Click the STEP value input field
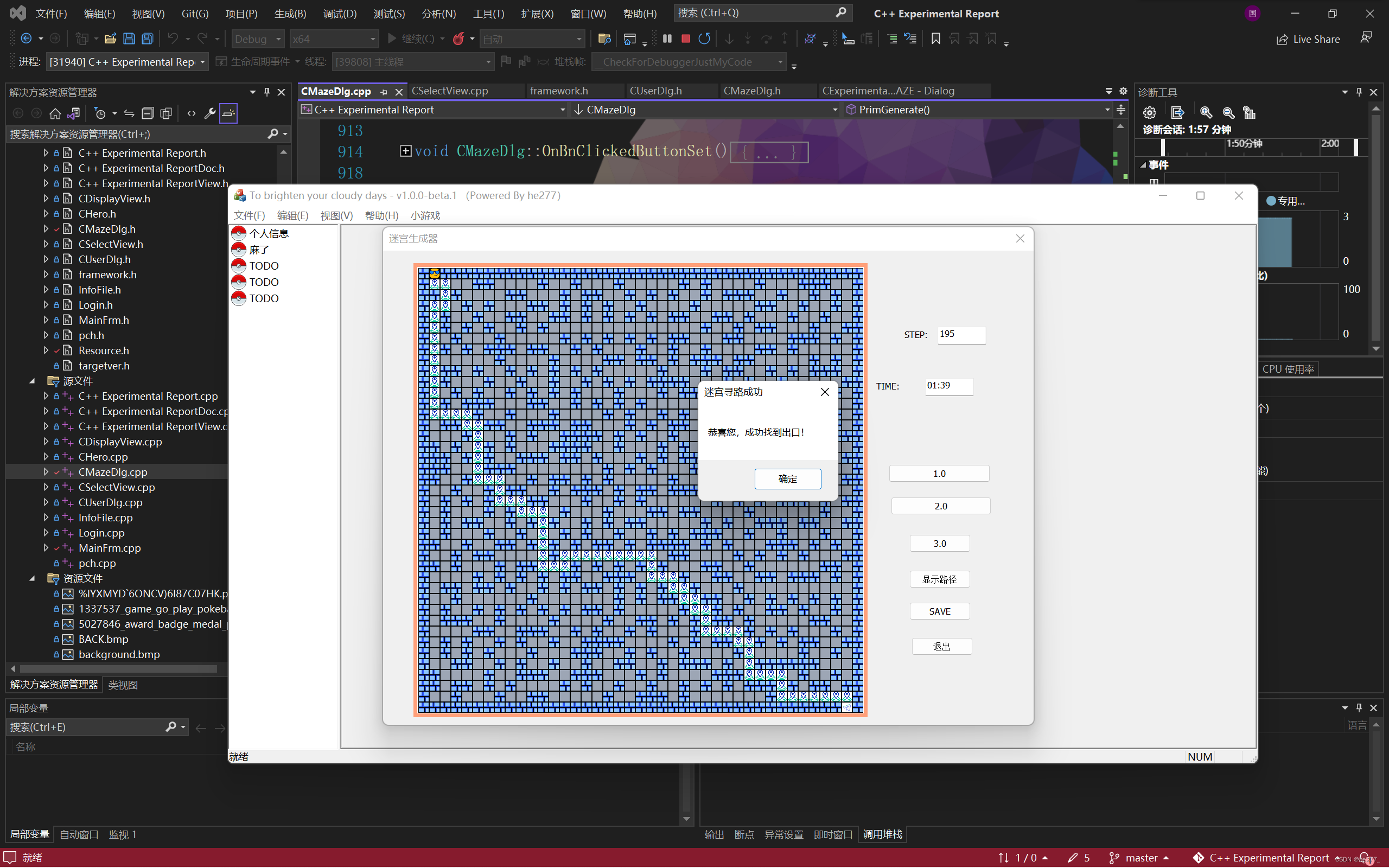Screen dimensions: 1389x868 point(961,335)
